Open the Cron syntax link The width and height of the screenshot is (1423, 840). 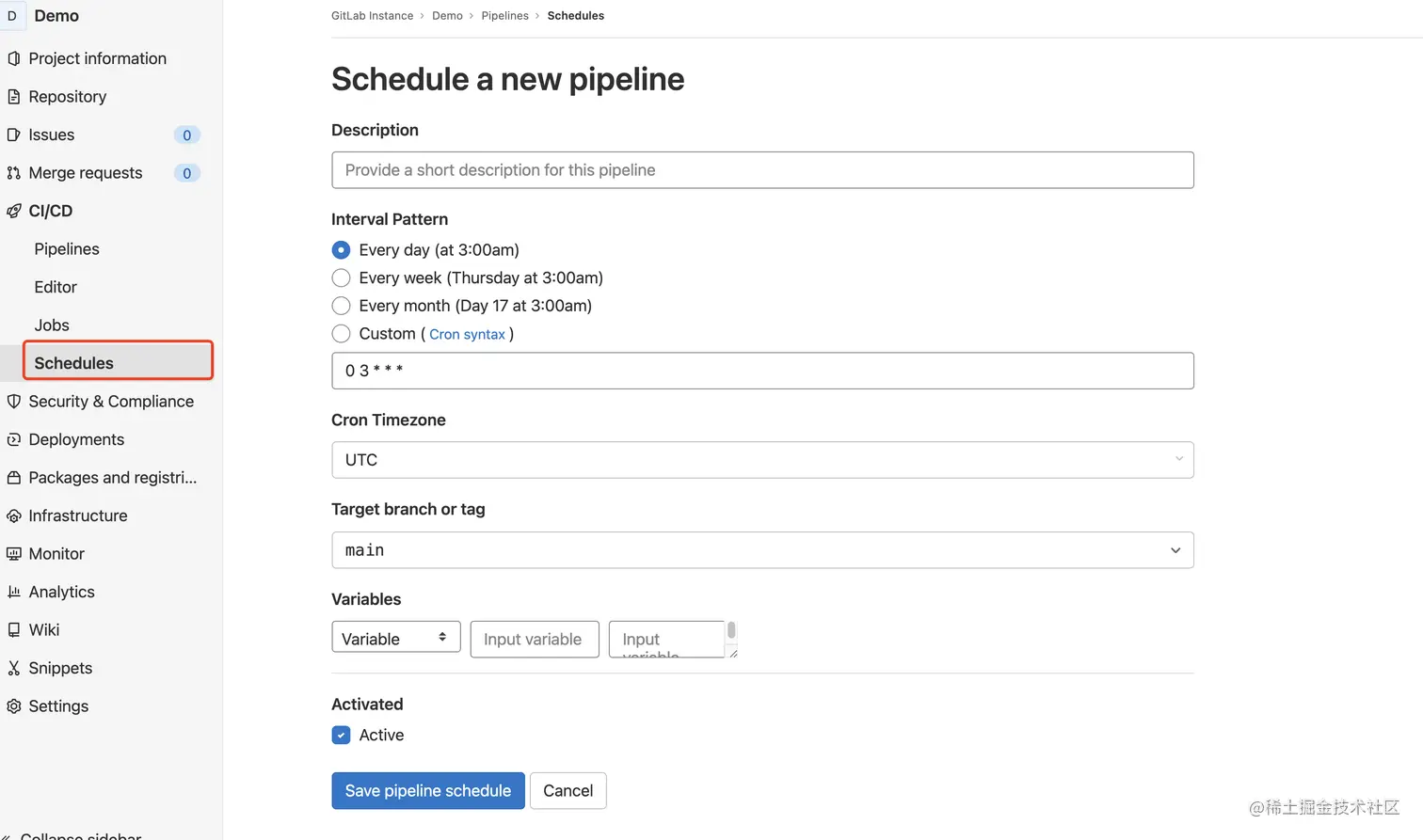pyautogui.click(x=467, y=335)
